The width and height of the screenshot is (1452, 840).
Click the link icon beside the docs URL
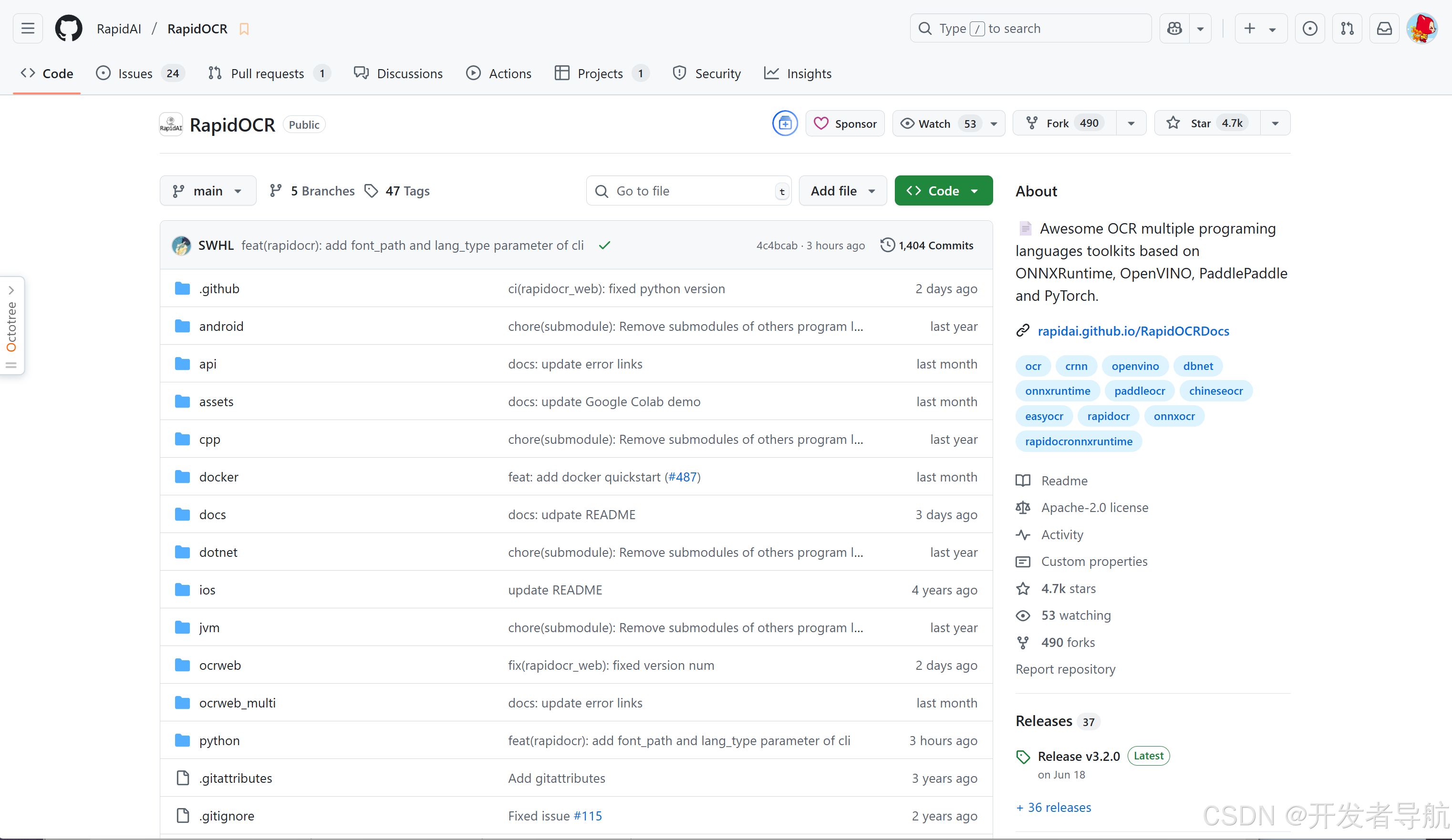pyautogui.click(x=1023, y=331)
